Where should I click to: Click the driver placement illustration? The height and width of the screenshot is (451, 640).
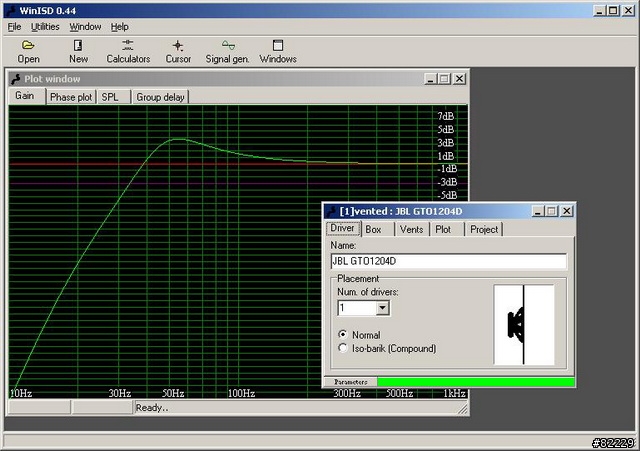pyautogui.click(x=524, y=324)
